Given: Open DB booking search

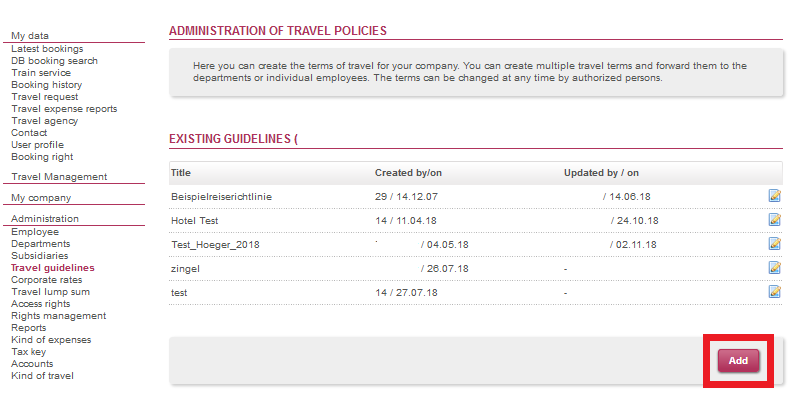Looking at the screenshot, I should pyautogui.click(x=54, y=61).
